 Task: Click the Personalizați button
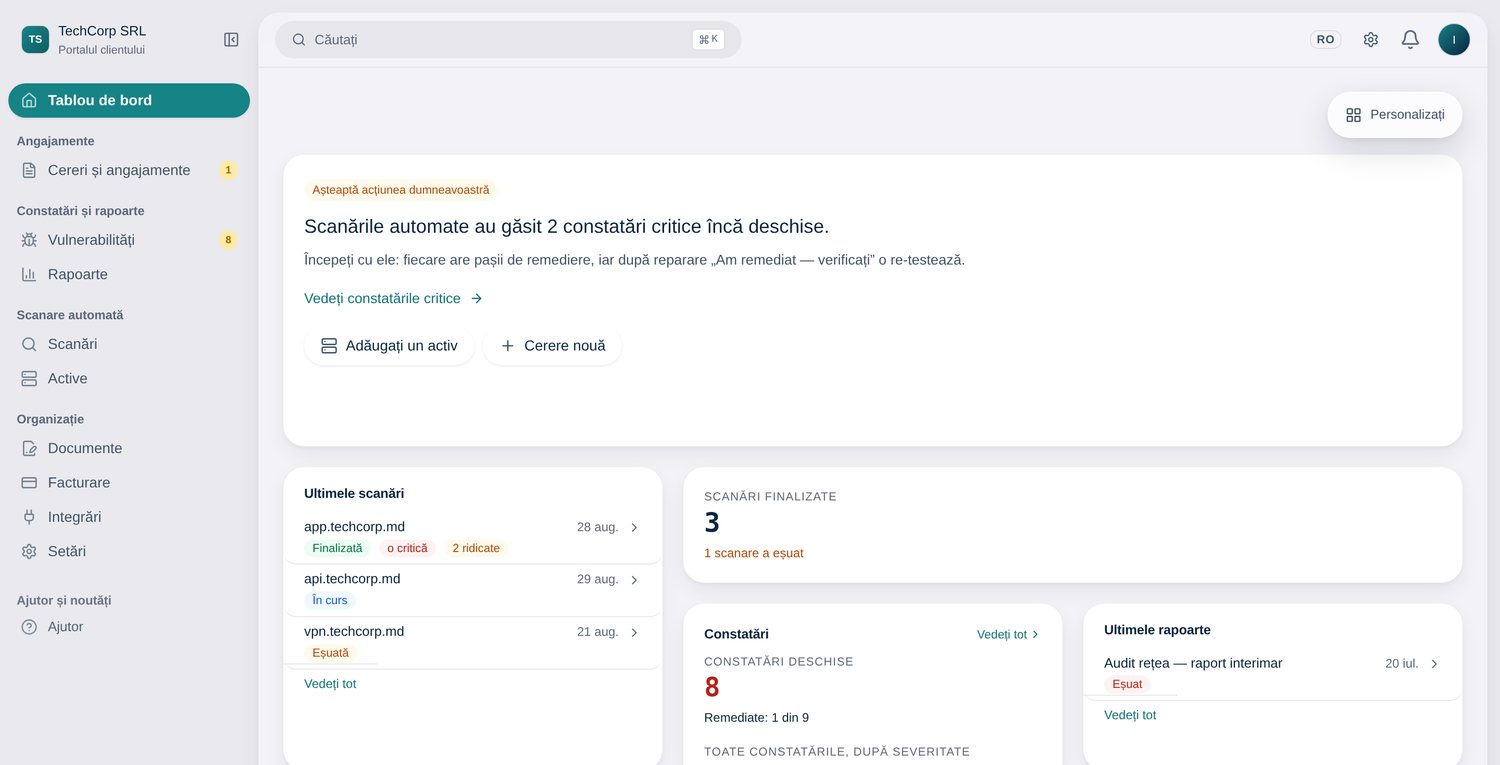1394,115
